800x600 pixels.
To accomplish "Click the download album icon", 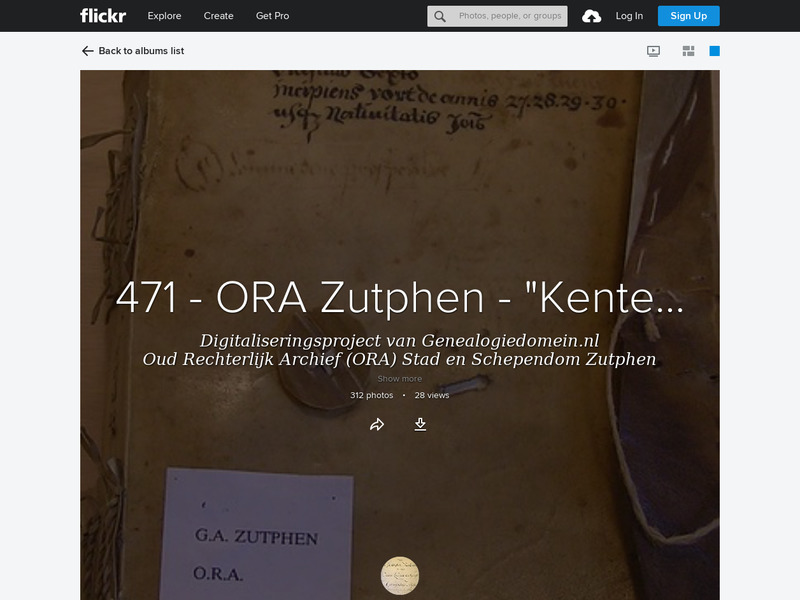I will (x=421, y=424).
